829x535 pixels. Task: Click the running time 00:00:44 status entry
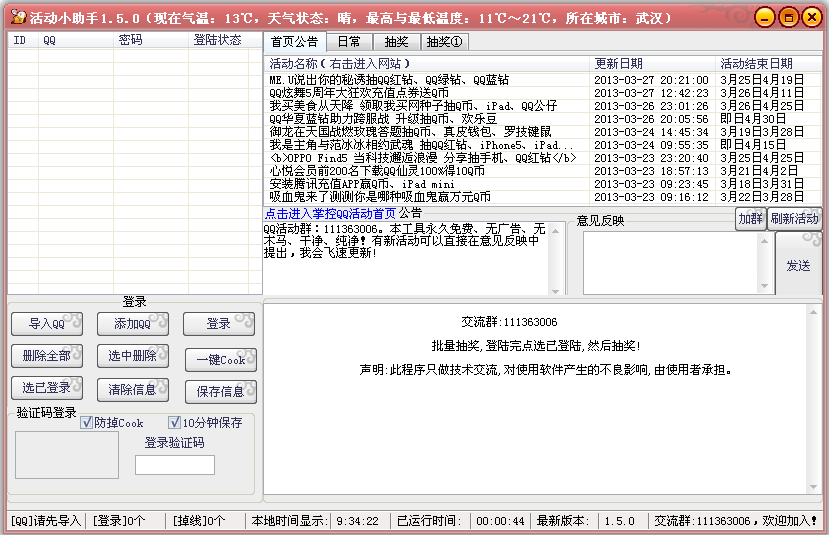[x=500, y=521]
